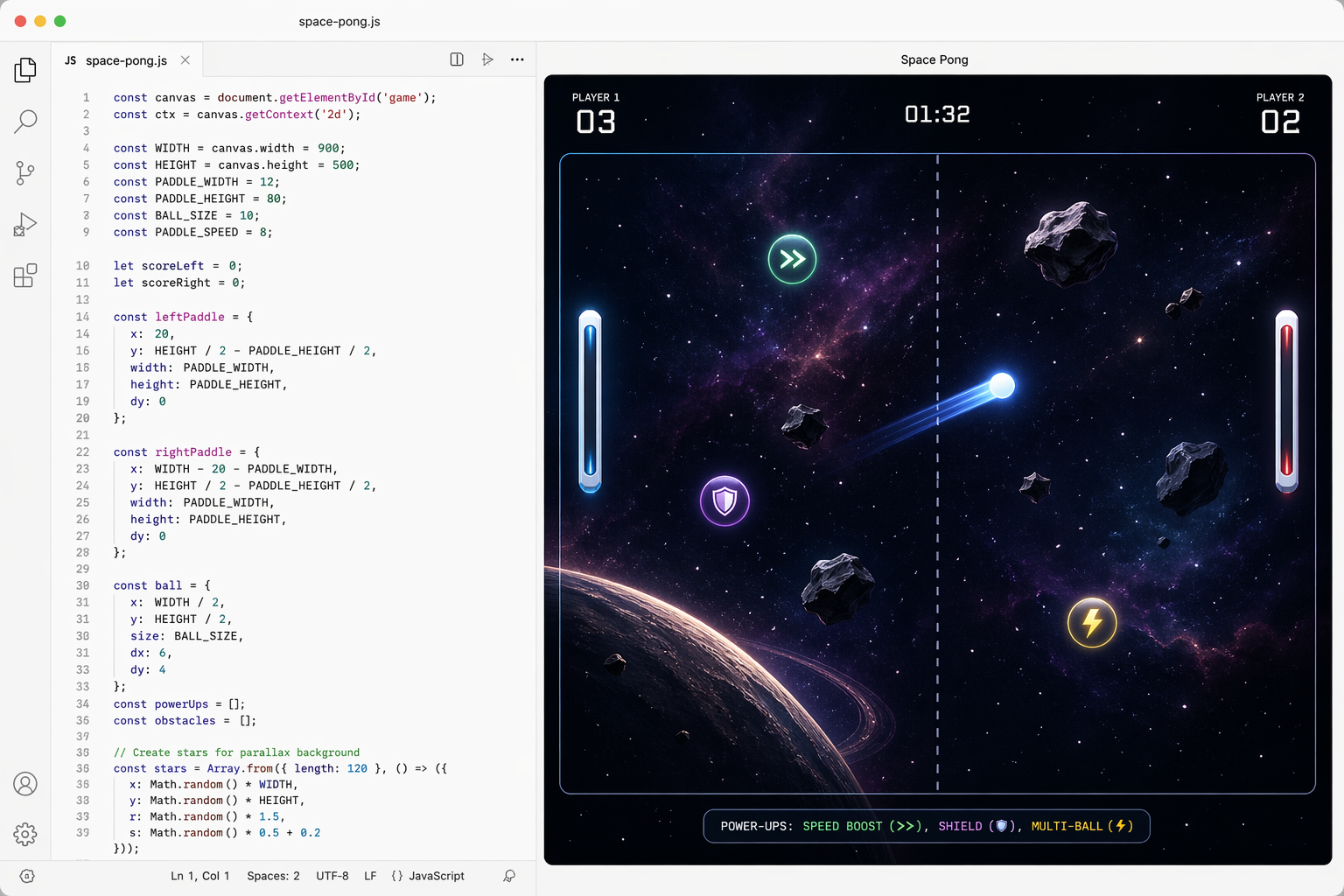
Task: Run the file with the play icon
Action: click(487, 59)
